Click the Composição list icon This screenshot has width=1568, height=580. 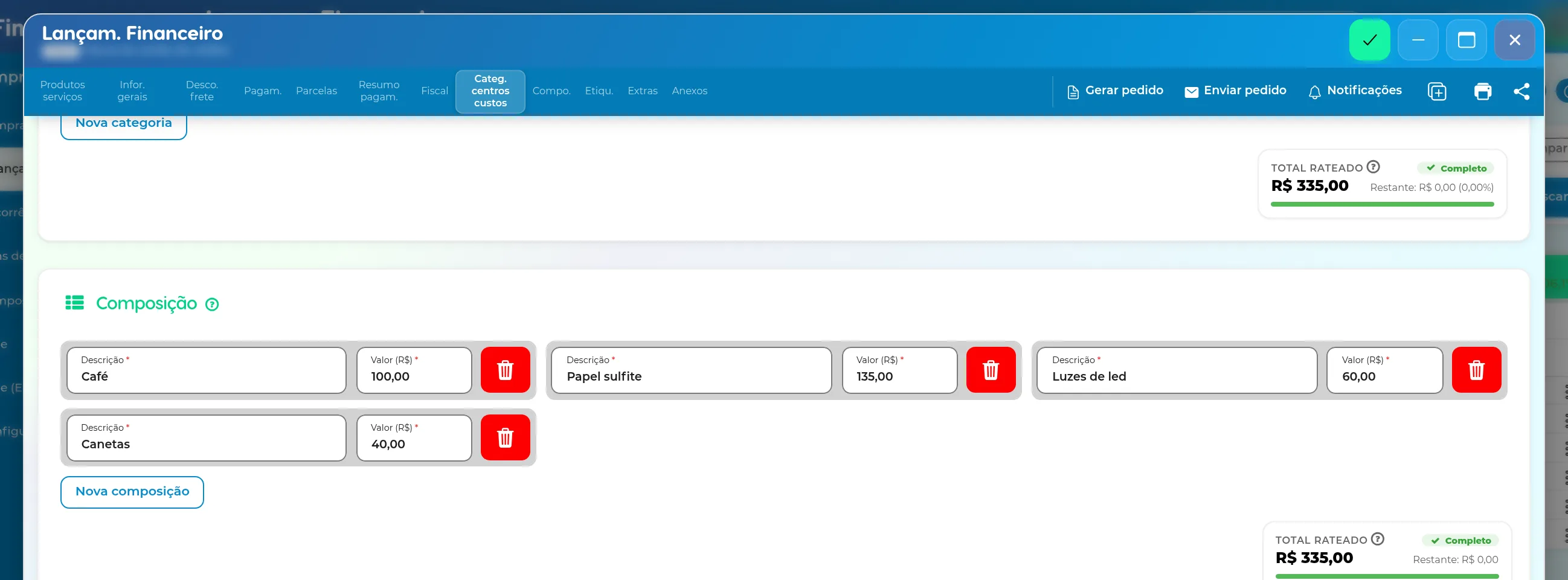[75, 303]
